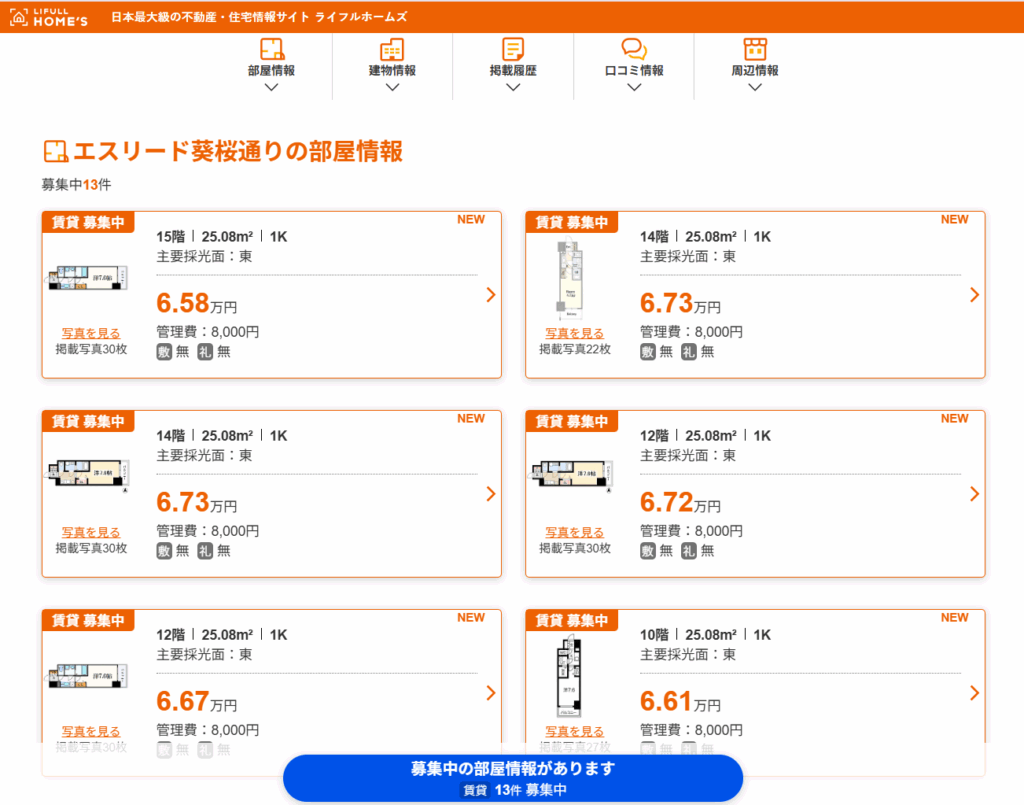Open floor plan thumbnail of 6.72万円 listing
1024x805 pixels.
571,475
